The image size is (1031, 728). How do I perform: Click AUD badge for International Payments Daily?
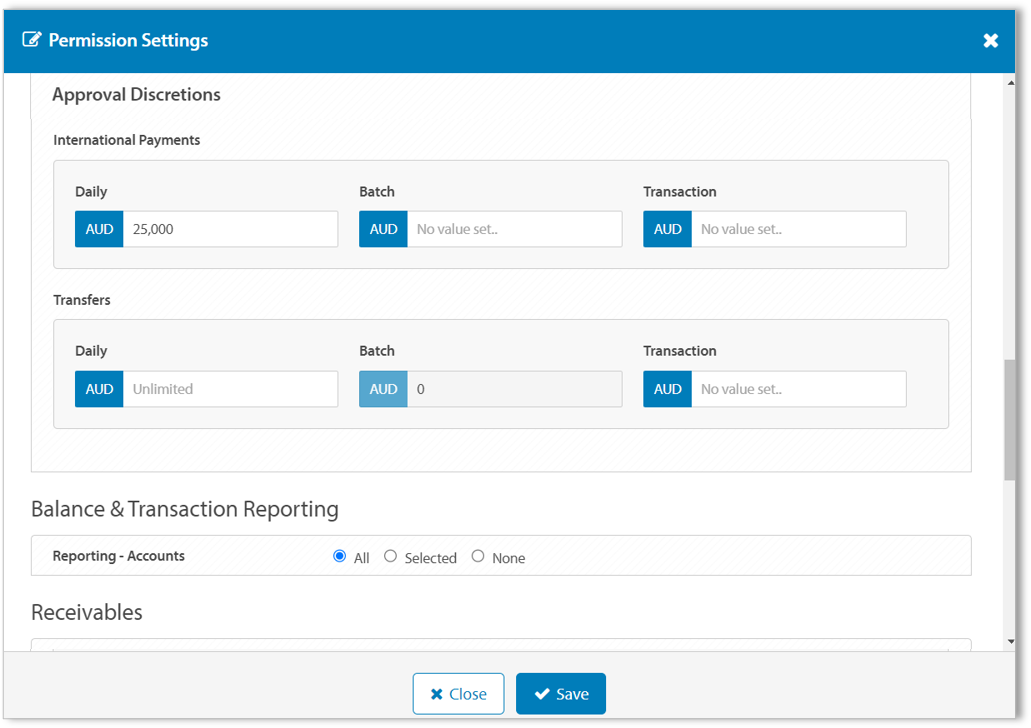[x=99, y=229]
